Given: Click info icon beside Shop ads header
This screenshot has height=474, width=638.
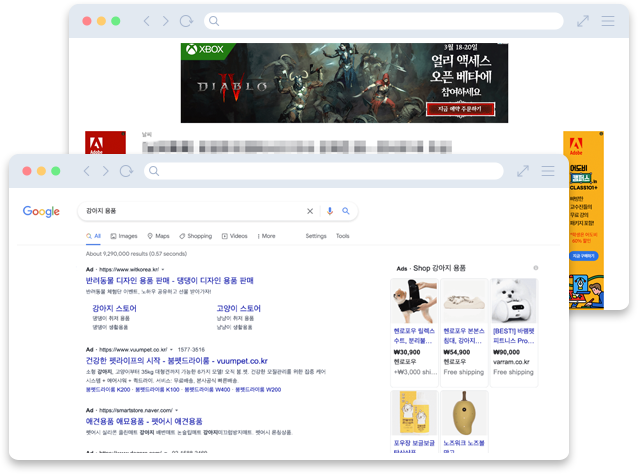Looking at the screenshot, I should [536, 268].
